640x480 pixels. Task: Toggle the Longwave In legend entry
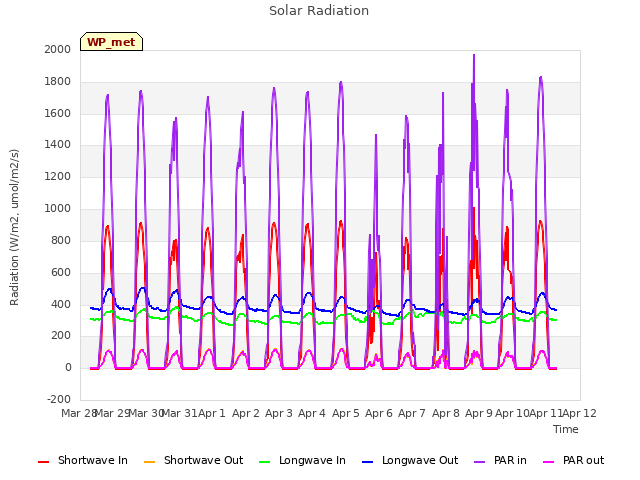[x=302, y=460]
